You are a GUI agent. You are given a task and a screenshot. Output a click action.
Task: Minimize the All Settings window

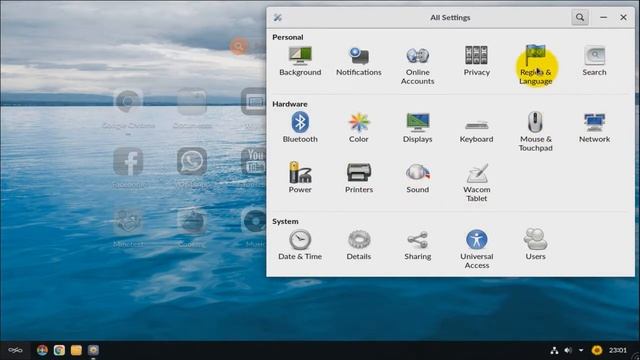[603, 18]
